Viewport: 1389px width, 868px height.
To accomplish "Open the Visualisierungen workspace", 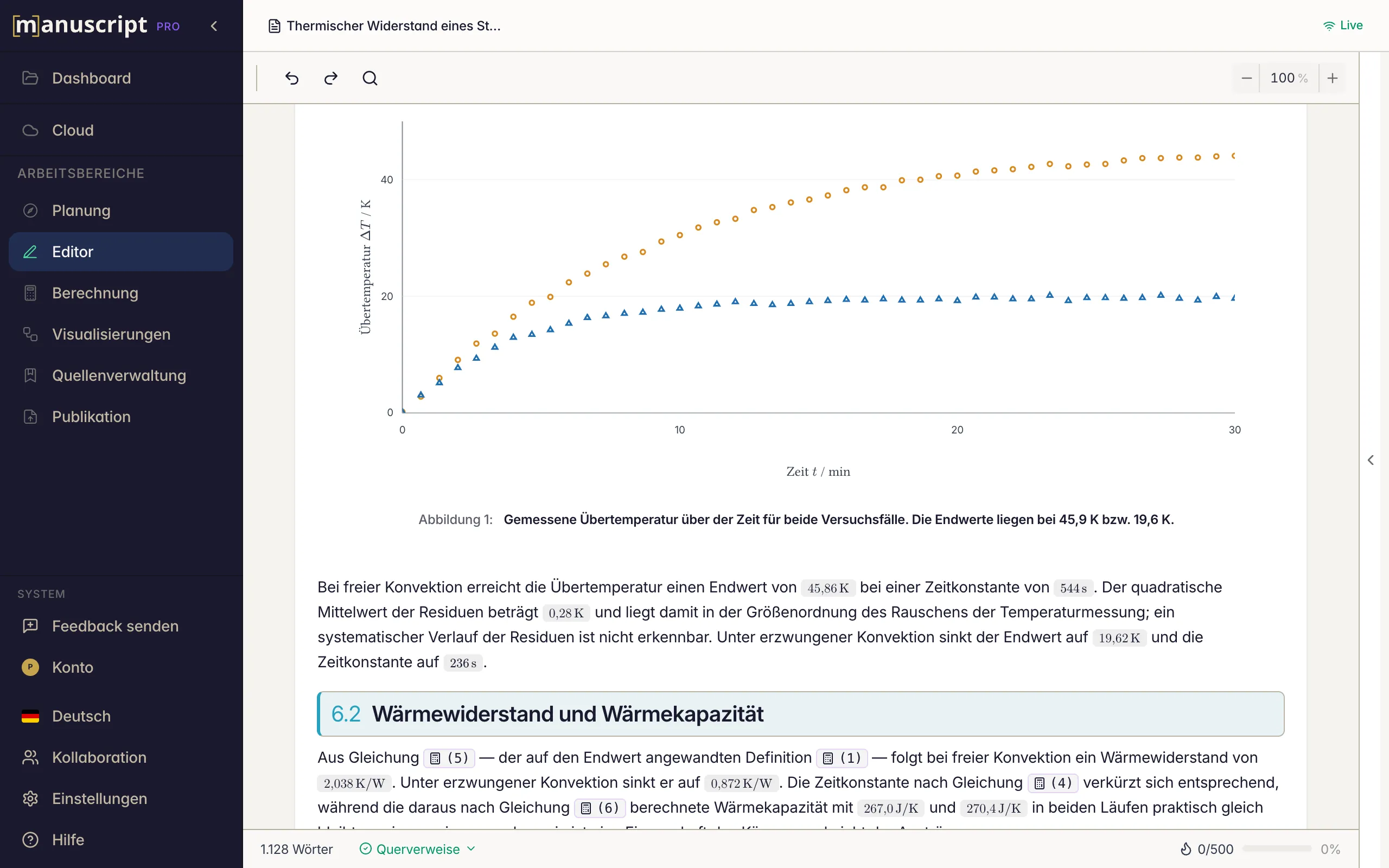I will pyautogui.click(x=121, y=334).
